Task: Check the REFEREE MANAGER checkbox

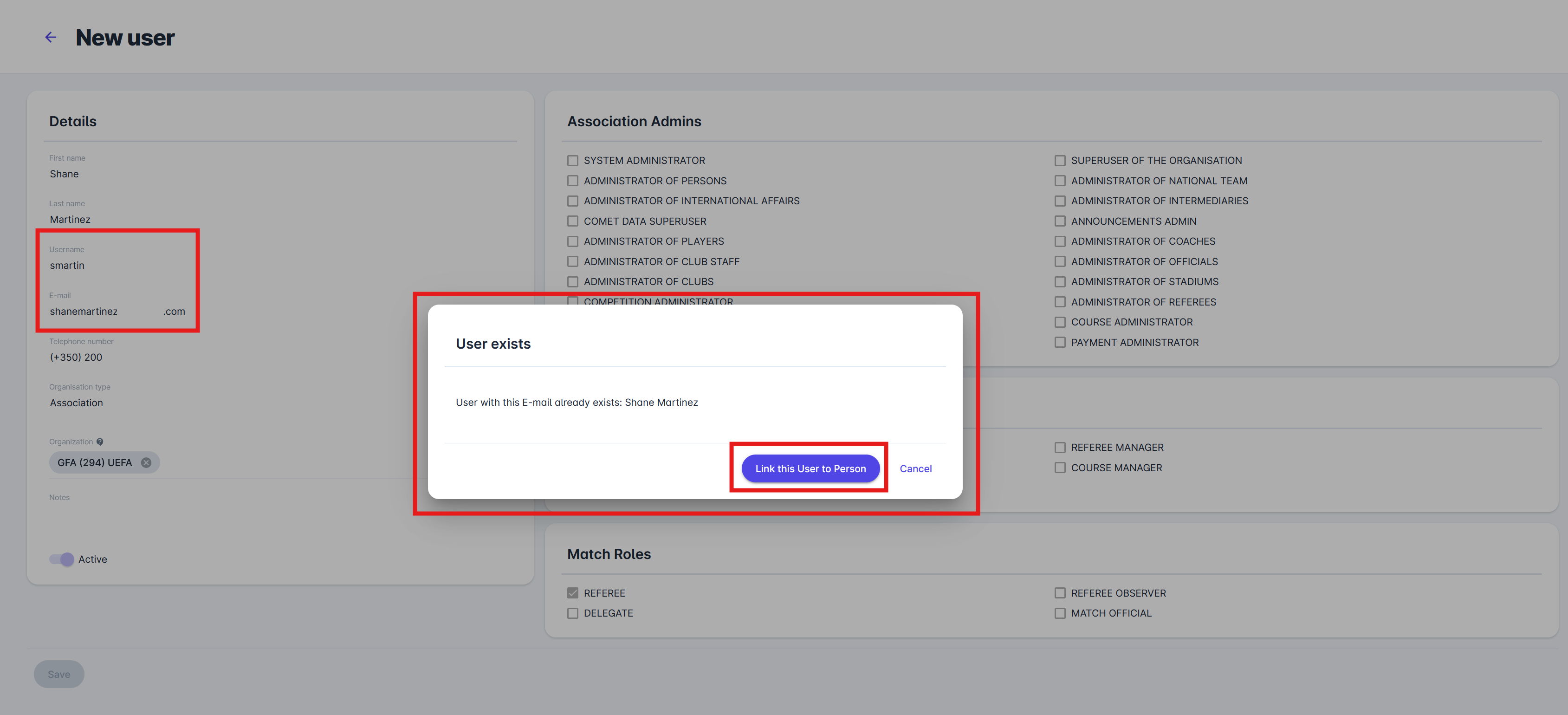Action: tap(1060, 448)
